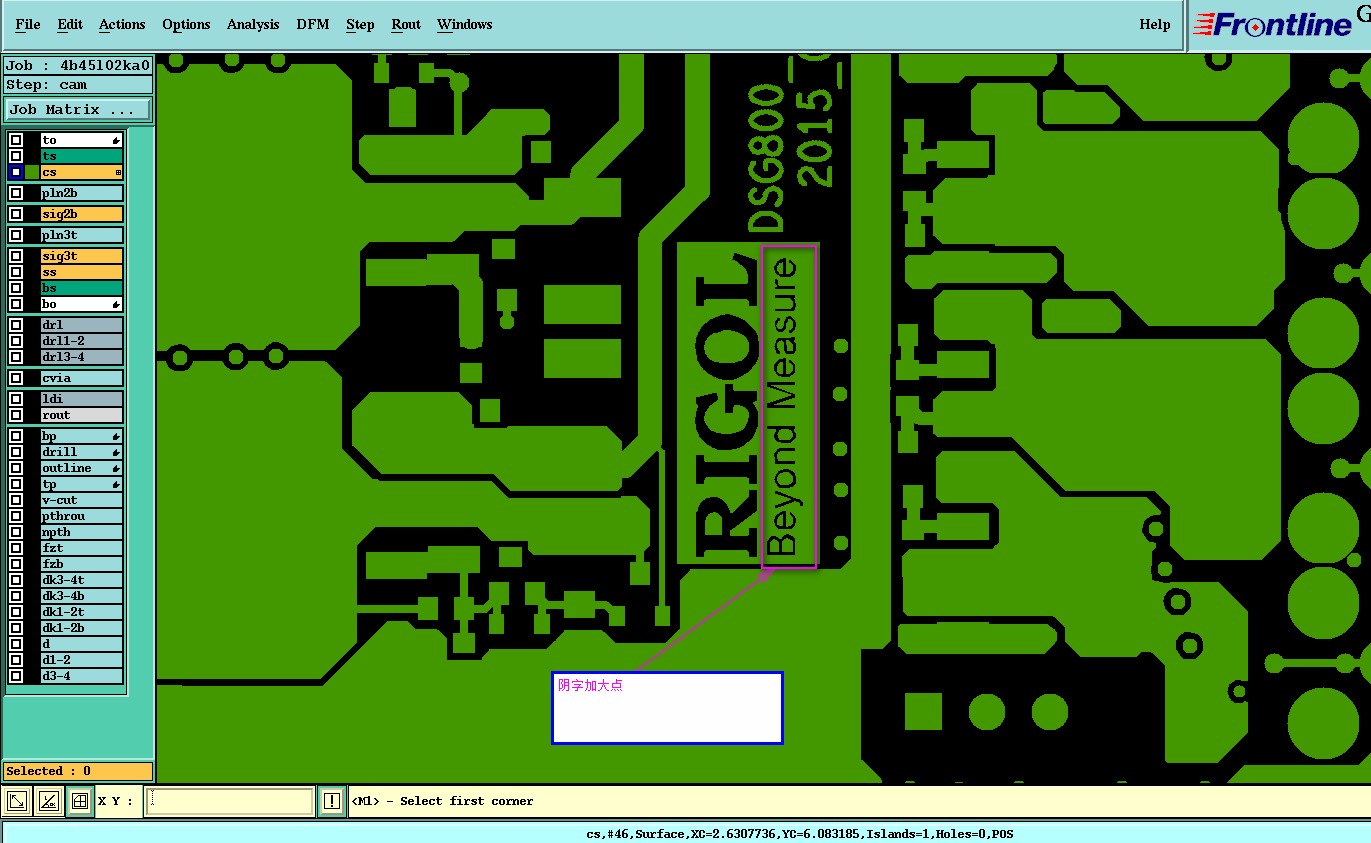Screen dimensions: 1371x843
Task: Select the cvia layer name
Action: [82, 378]
